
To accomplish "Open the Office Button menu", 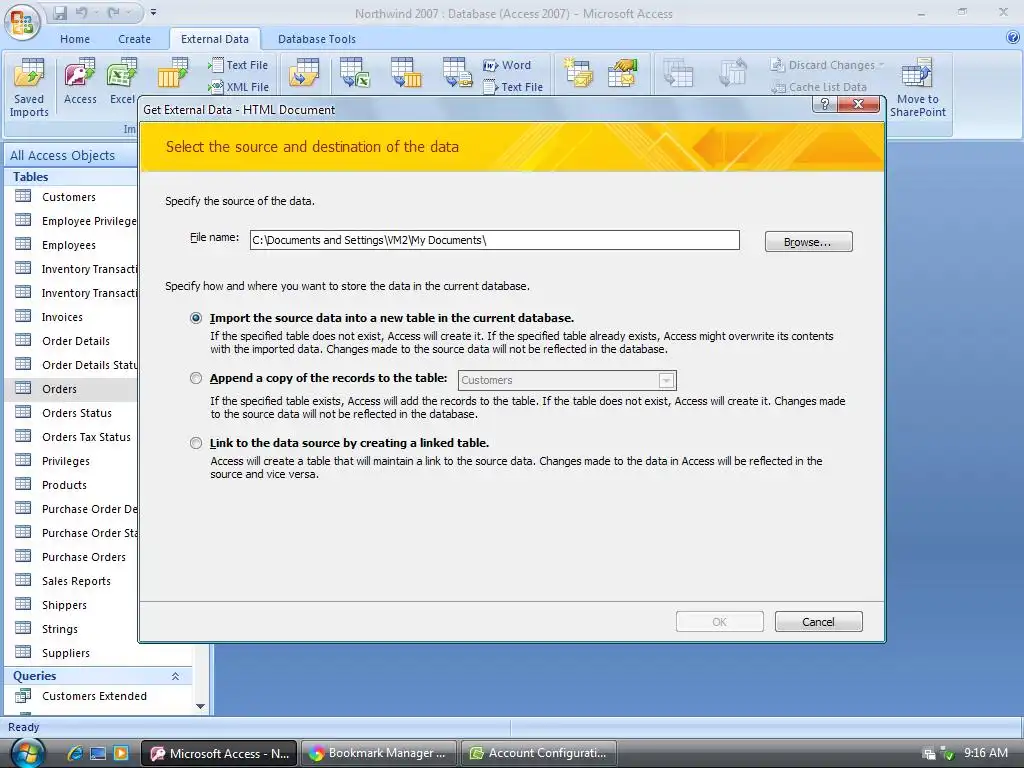I will [22, 22].
